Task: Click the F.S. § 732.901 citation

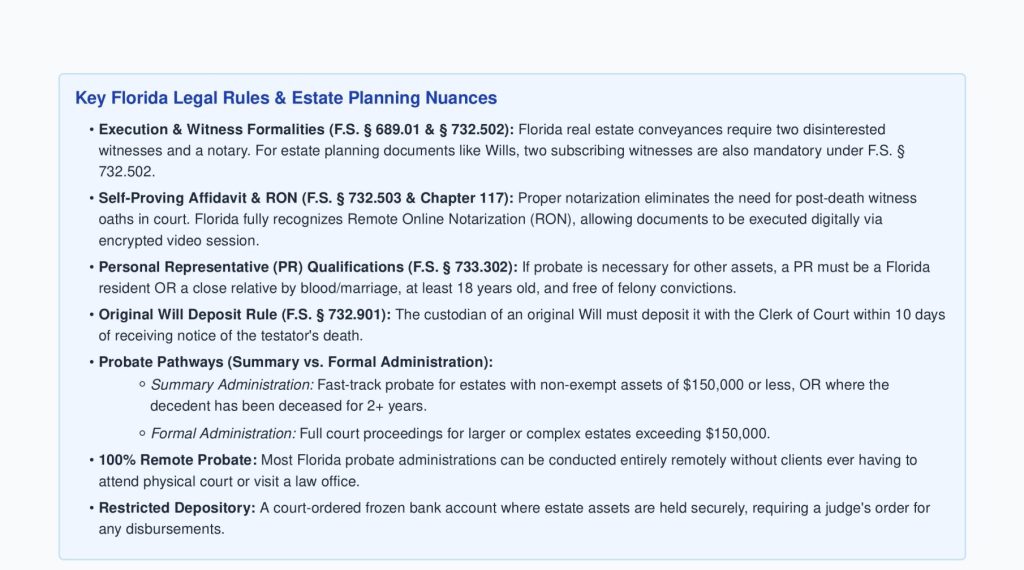Action: coord(336,315)
